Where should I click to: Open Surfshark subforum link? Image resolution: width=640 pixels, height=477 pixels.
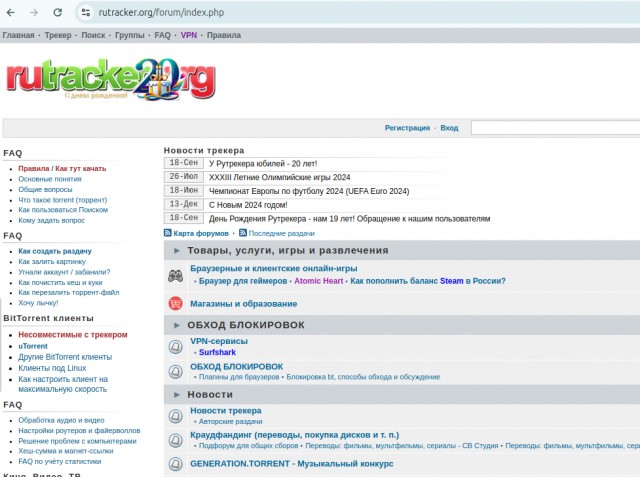[x=217, y=352]
